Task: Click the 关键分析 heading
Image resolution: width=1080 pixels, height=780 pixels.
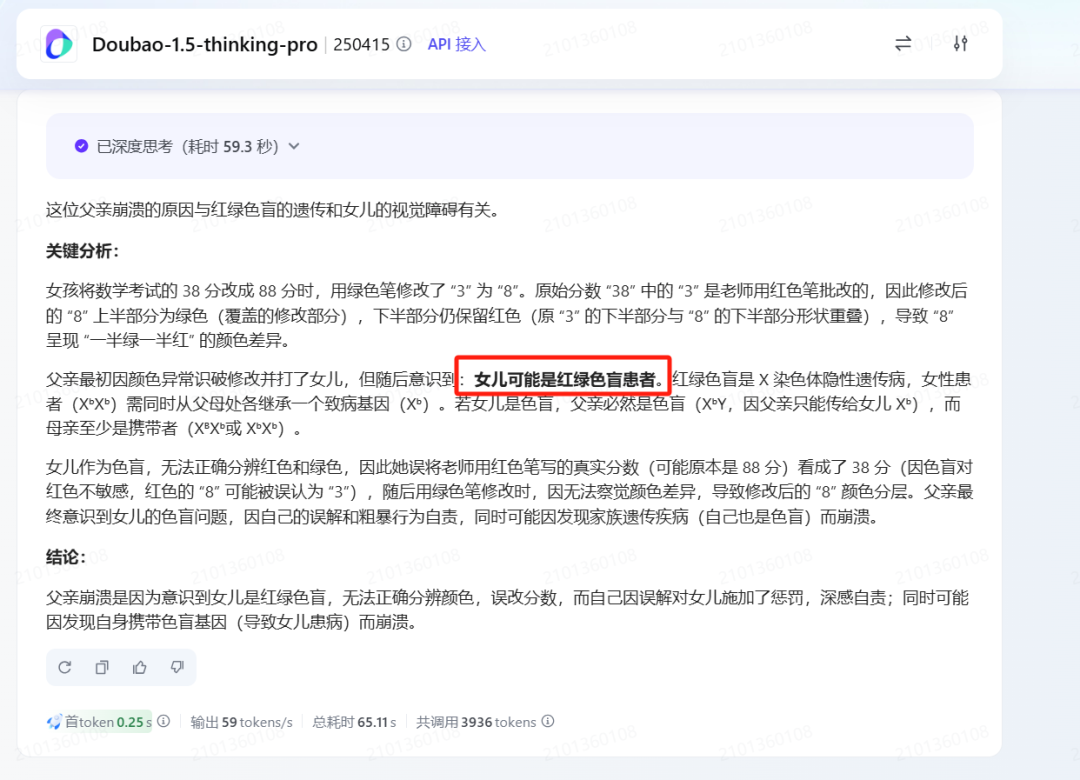Action: (82, 251)
